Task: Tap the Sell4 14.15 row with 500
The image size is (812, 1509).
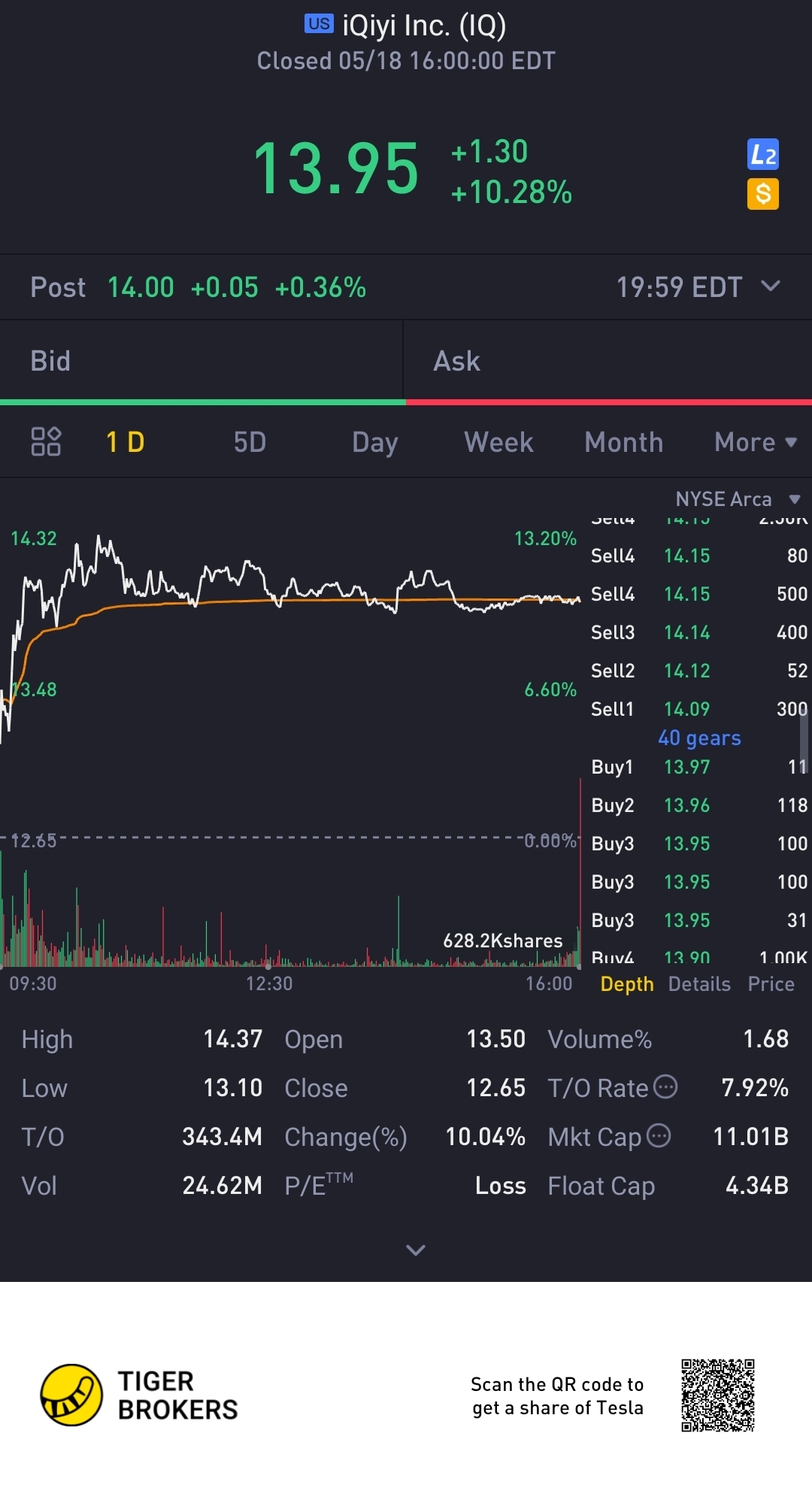Action: 699,594
